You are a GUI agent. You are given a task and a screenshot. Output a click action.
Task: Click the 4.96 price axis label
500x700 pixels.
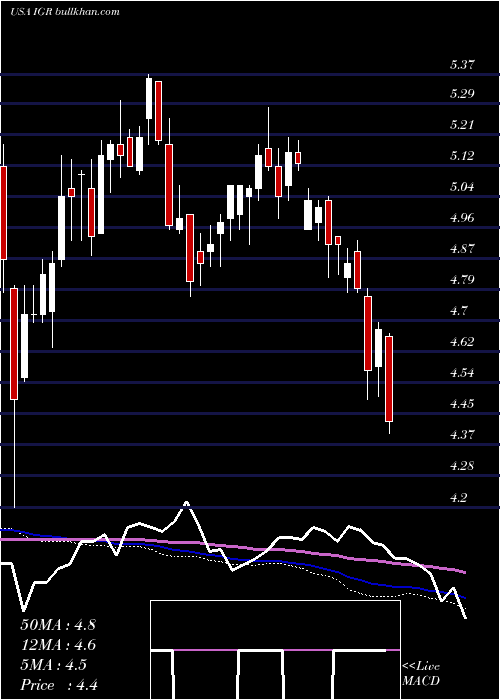[x=462, y=218]
